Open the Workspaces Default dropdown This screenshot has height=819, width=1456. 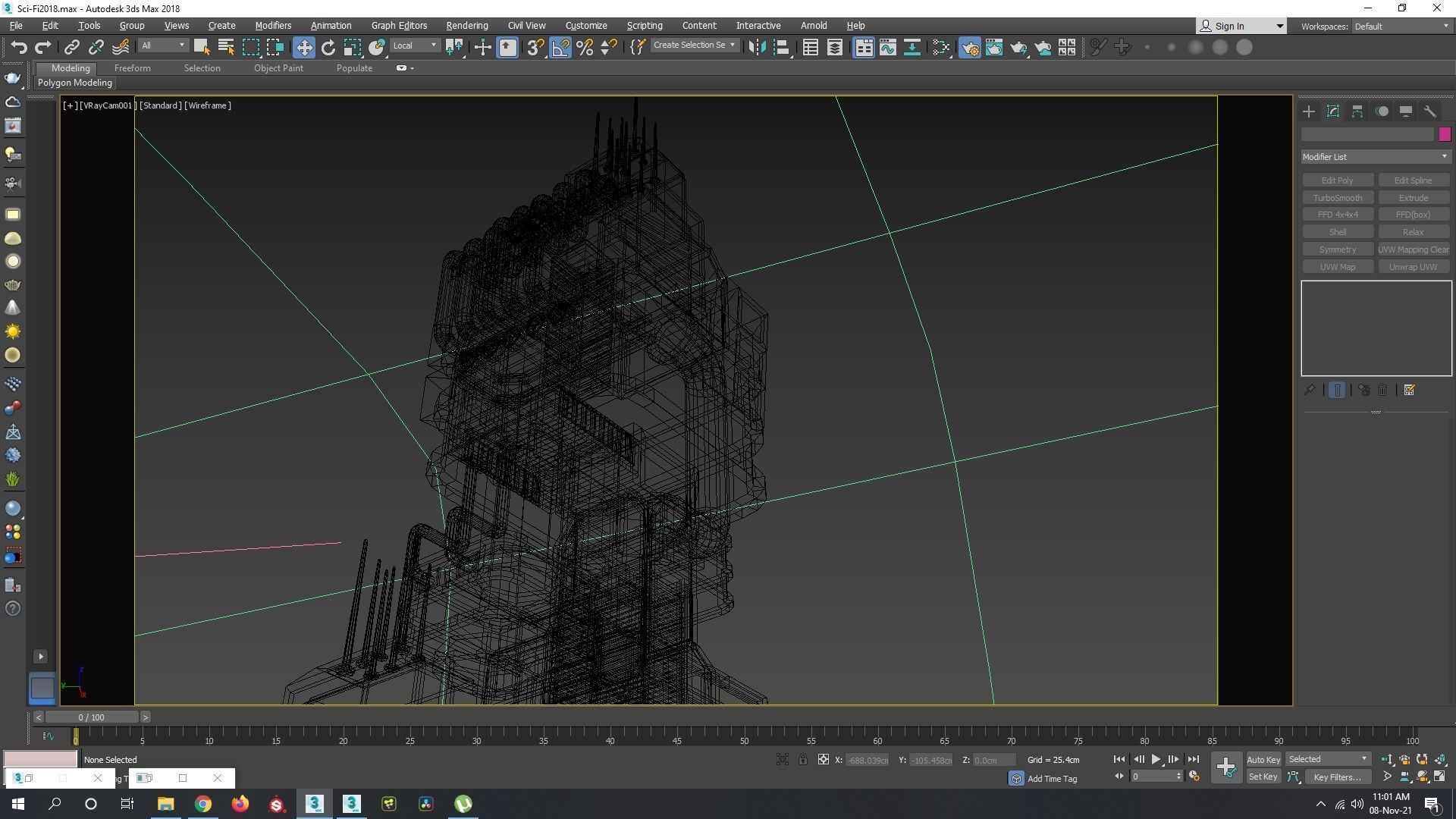[1401, 27]
